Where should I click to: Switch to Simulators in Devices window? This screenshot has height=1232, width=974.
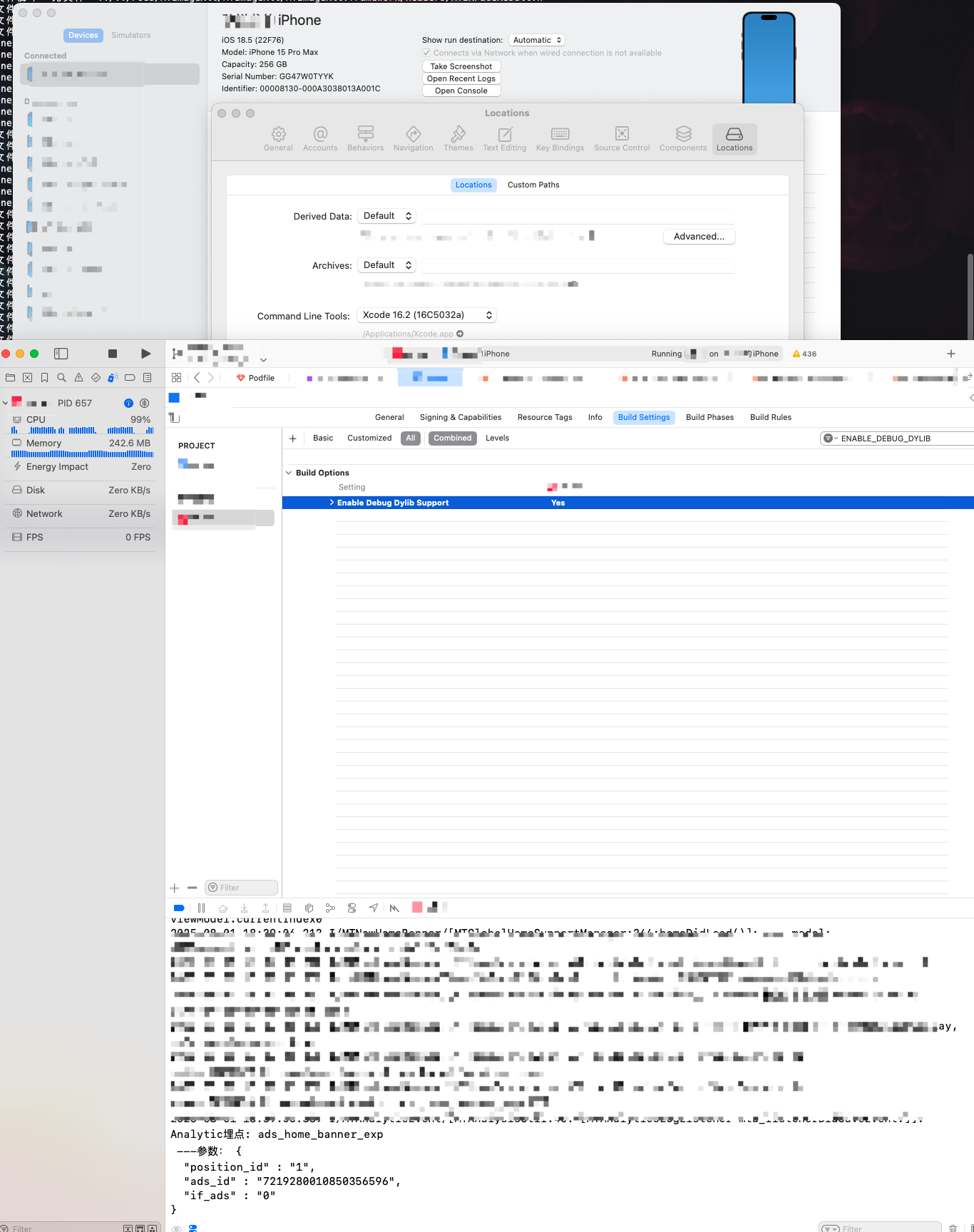click(131, 35)
